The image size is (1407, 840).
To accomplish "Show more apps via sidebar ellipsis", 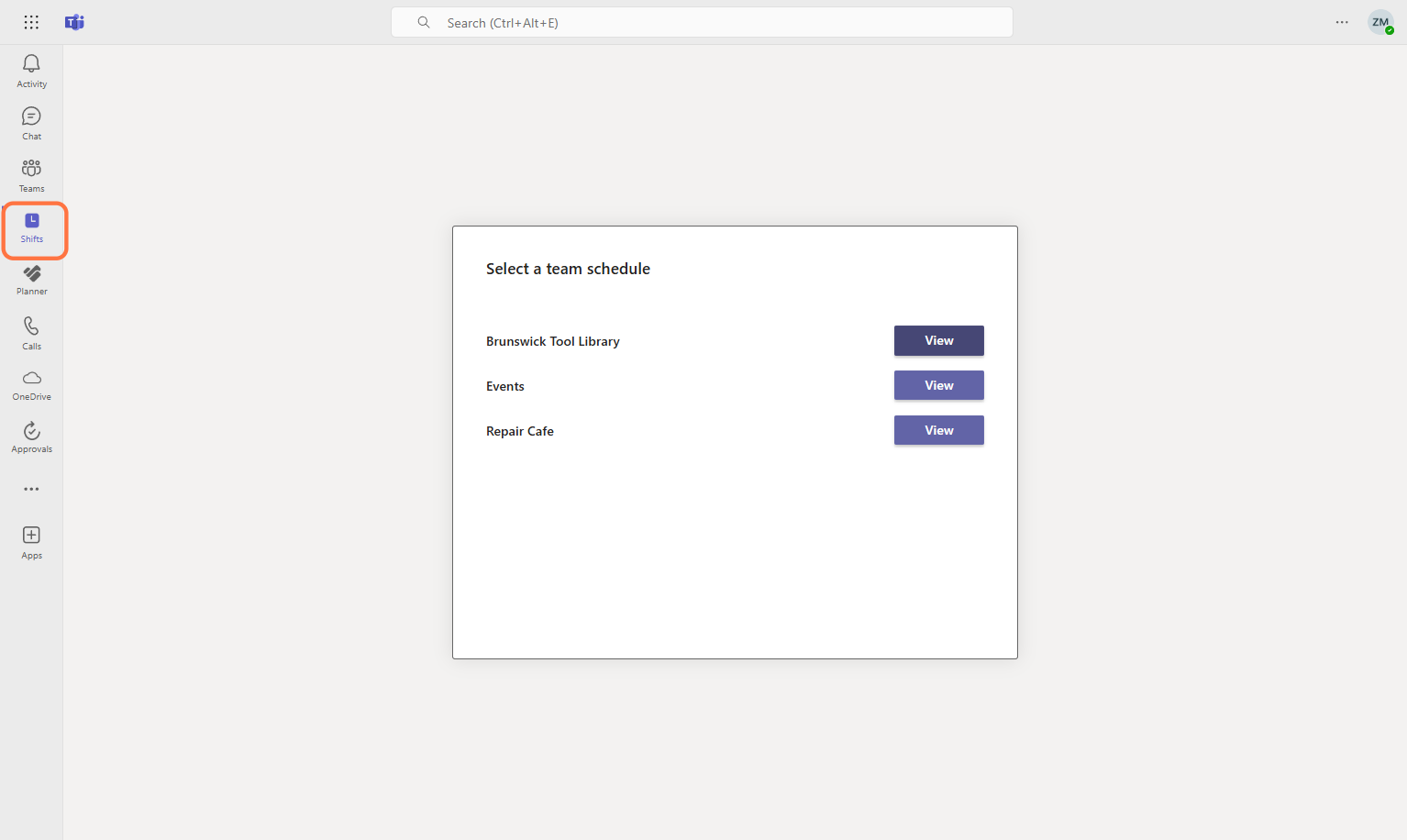I will [x=31, y=489].
